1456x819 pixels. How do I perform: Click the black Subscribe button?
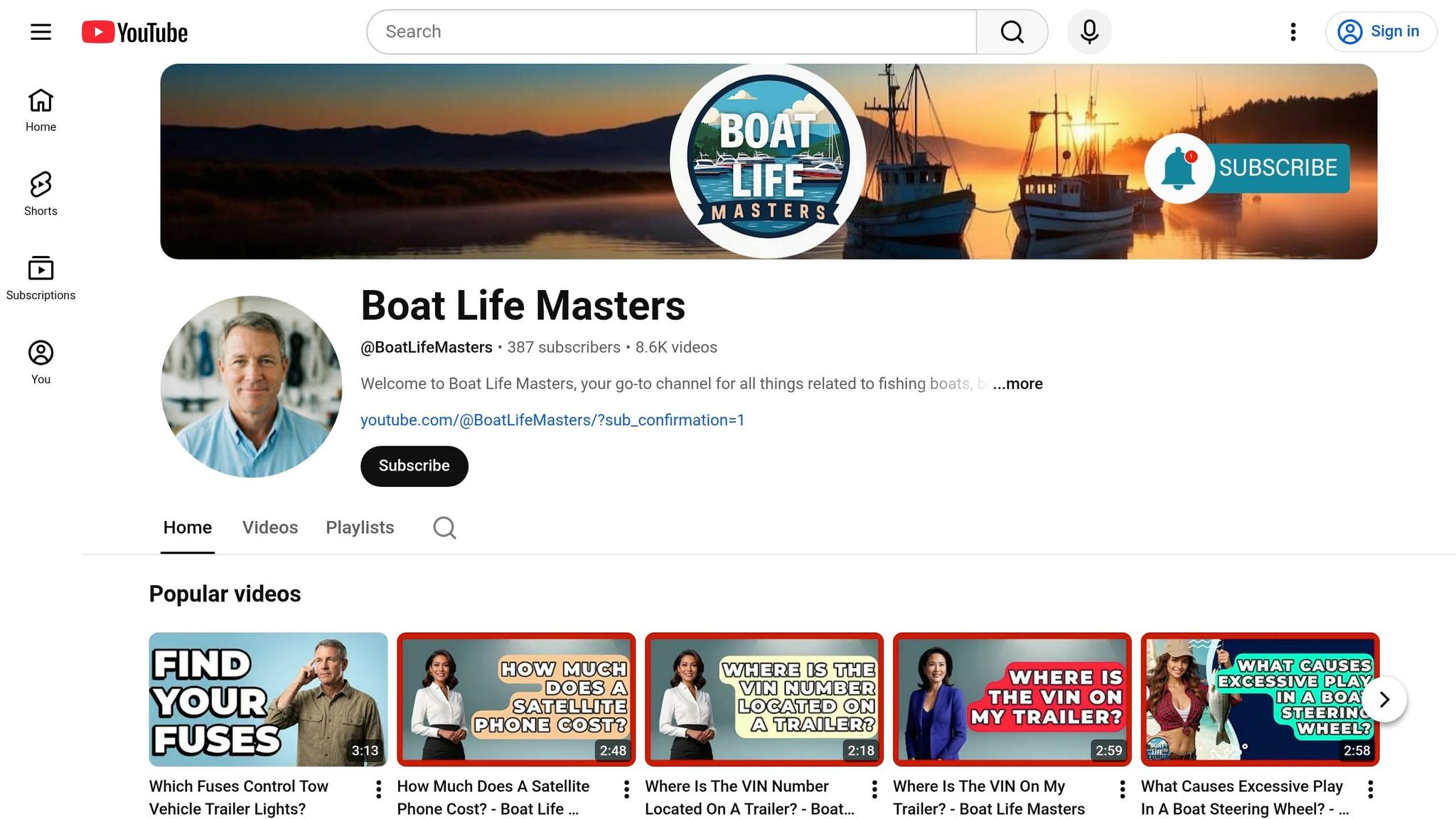click(x=414, y=466)
